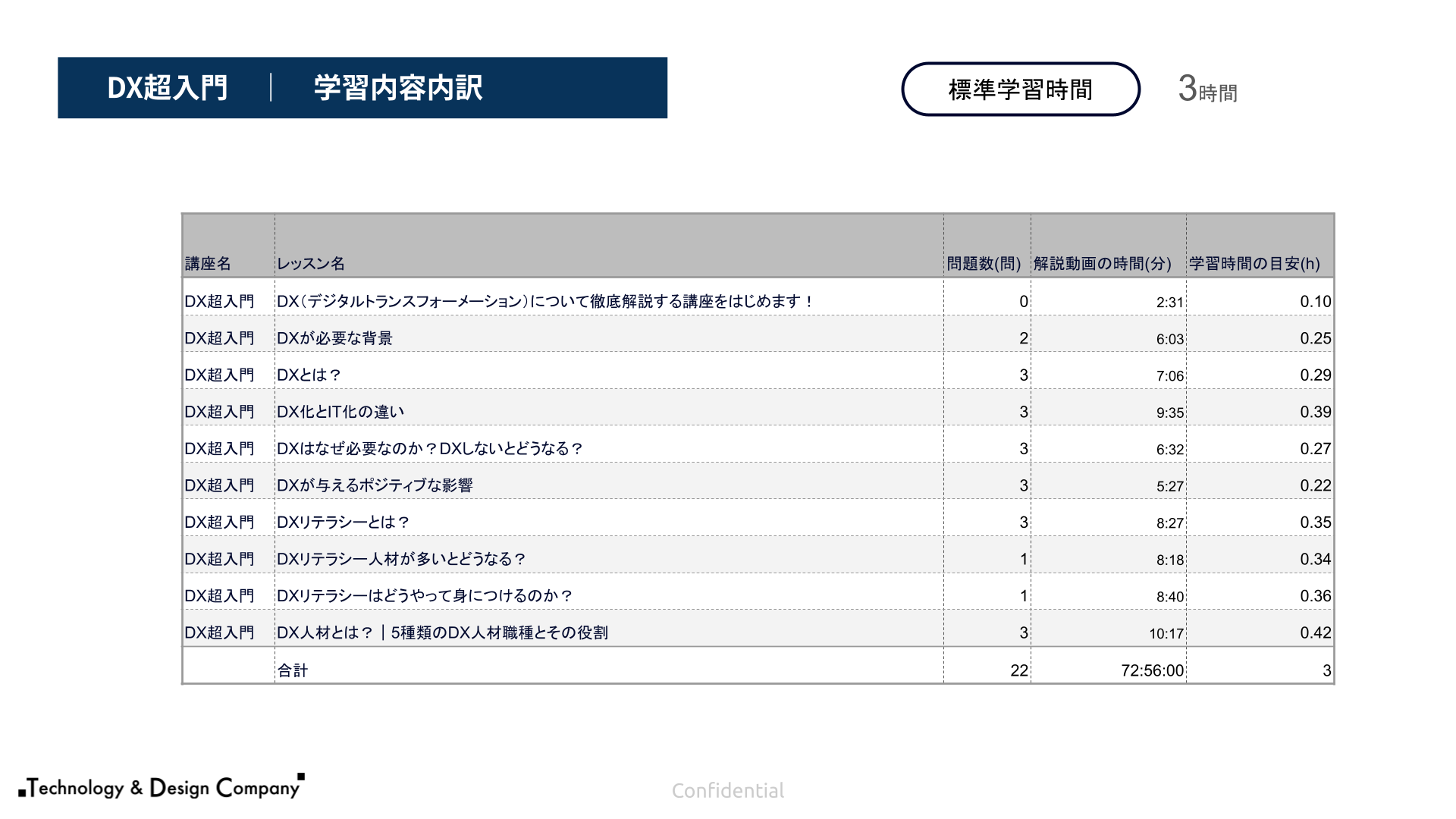Select lesson DX(デジタルトランスフォーメーション)について徹底解説
Screen dimensions: 1456x819
(544, 301)
